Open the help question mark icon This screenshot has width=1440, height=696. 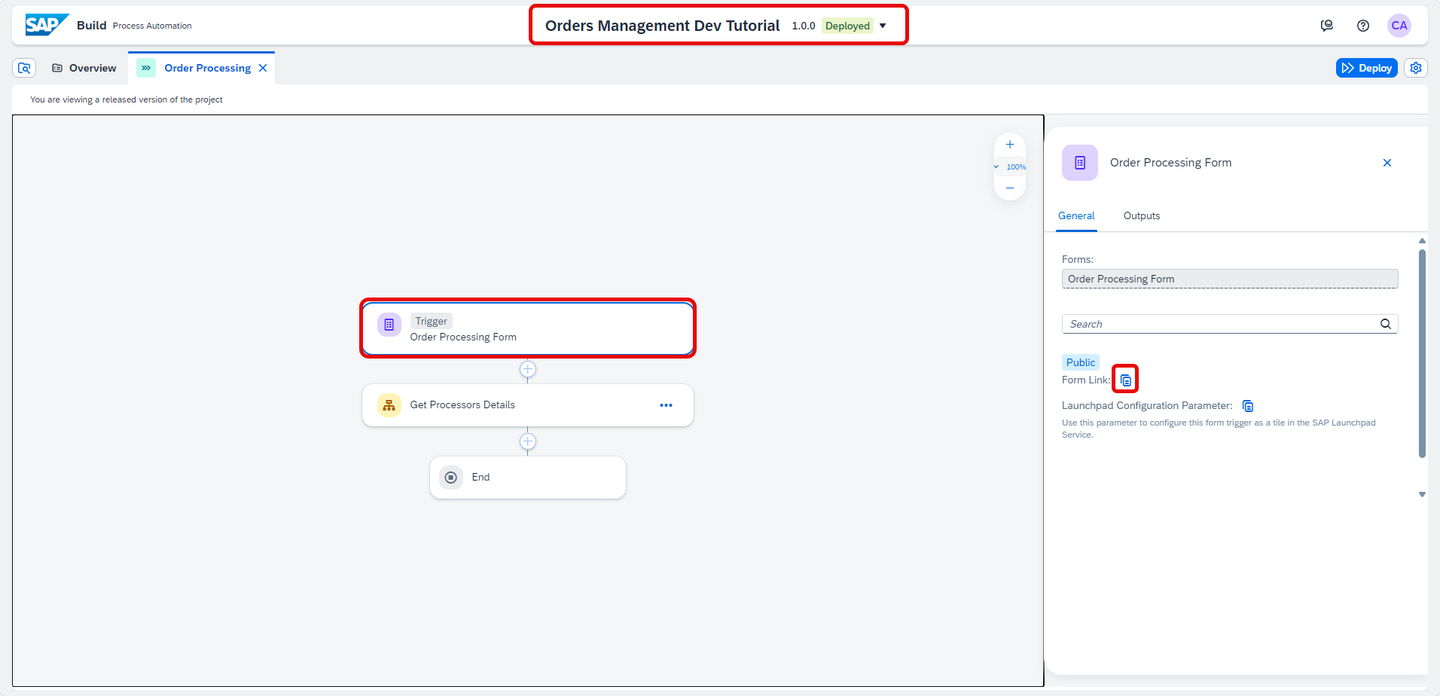click(1363, 26)
